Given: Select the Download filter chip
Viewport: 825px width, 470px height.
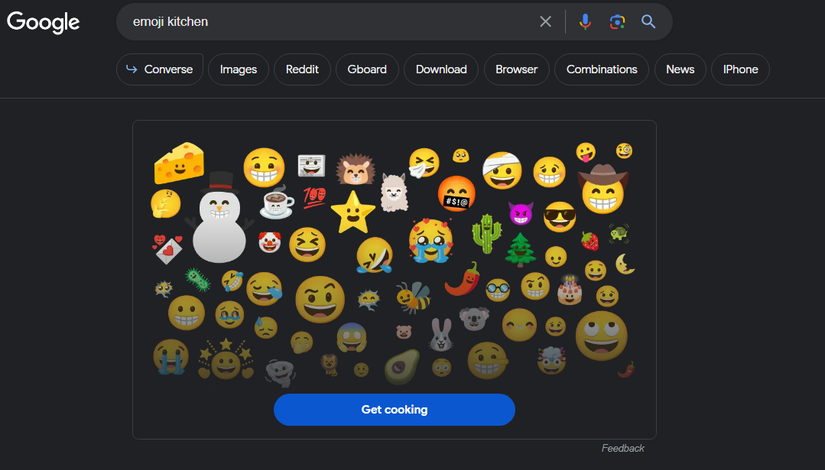Looking at the screenshot, I should [441, 69].
